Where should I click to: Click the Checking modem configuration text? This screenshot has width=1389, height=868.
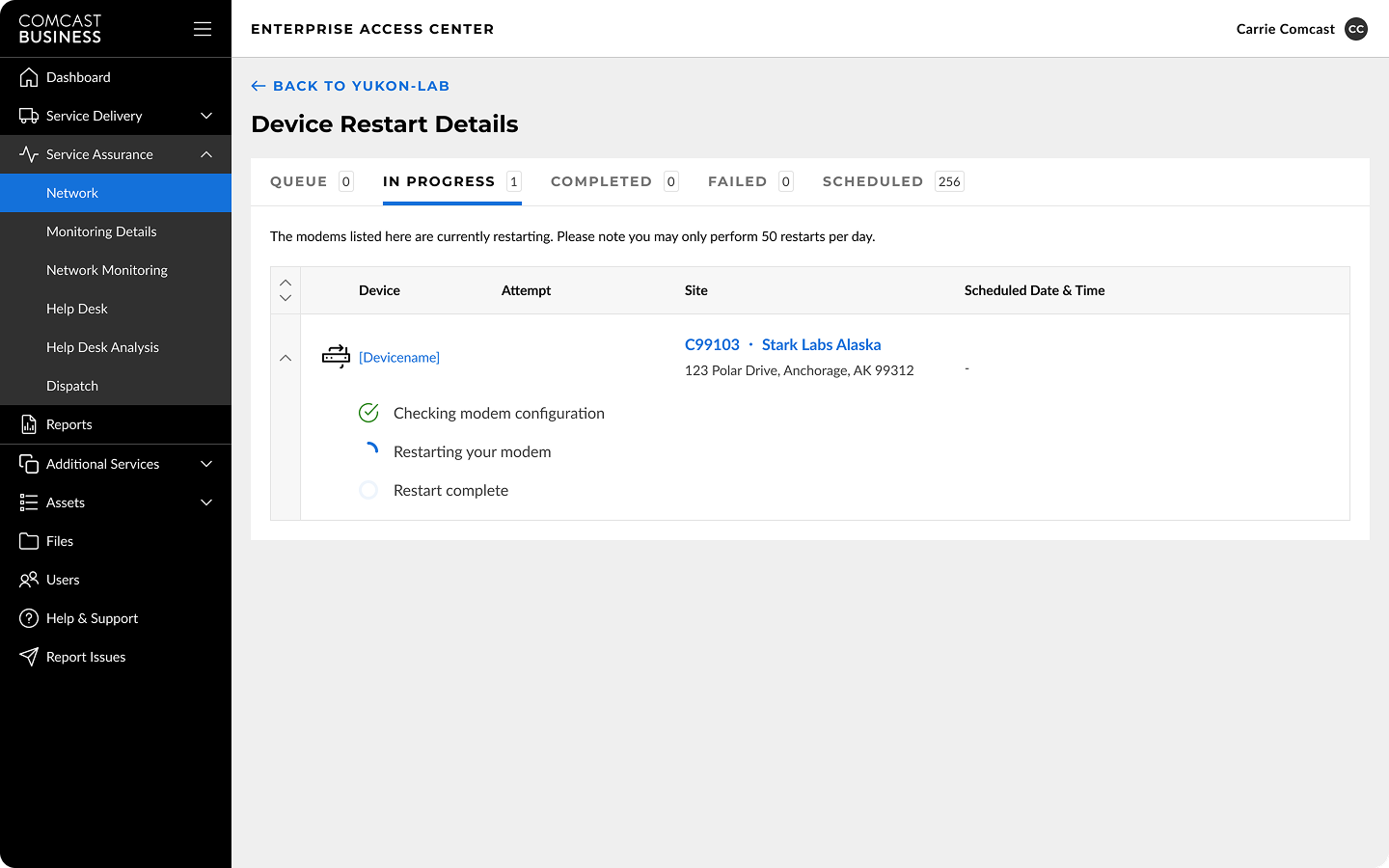point(499,413)
